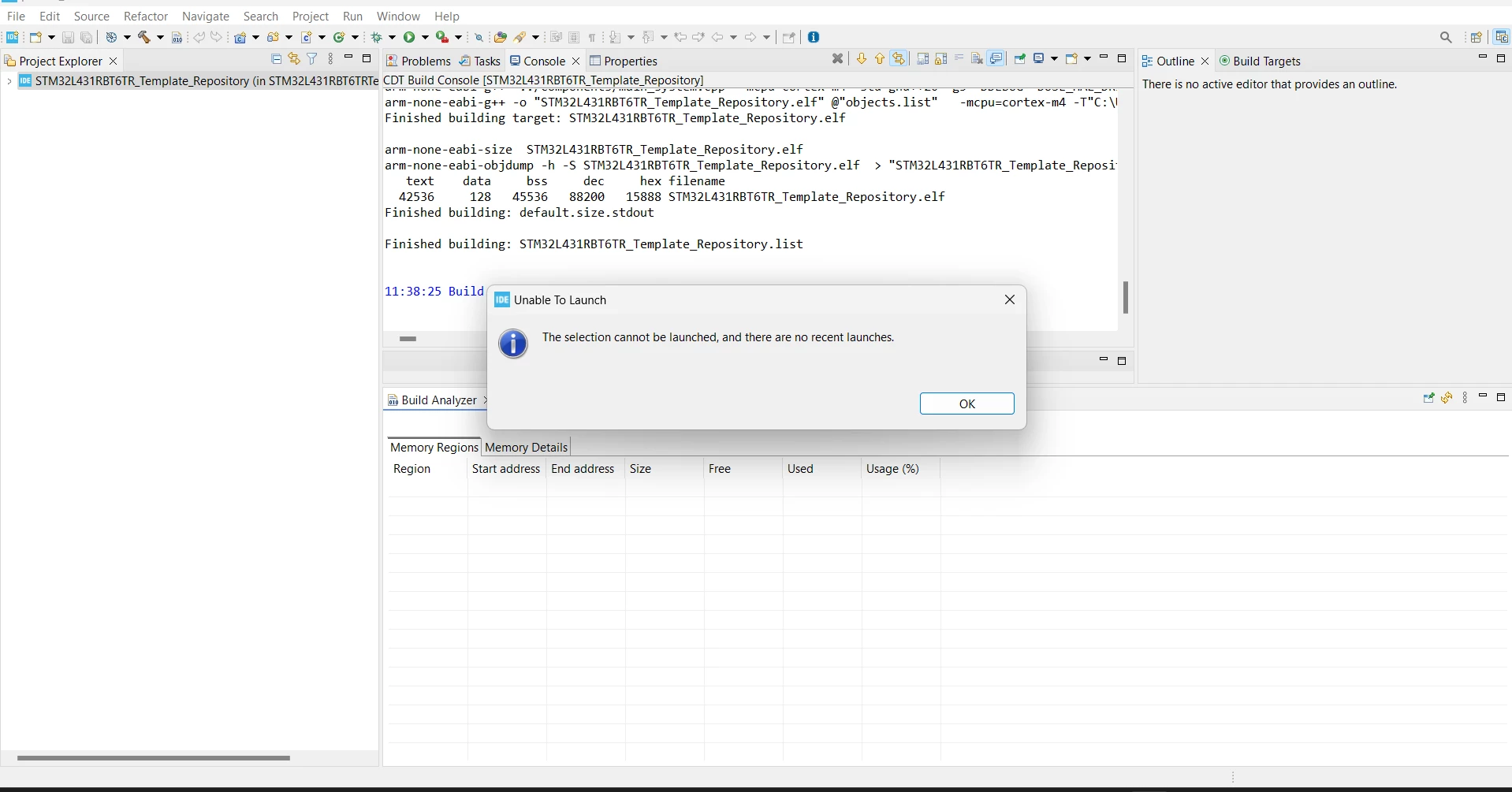Open the File menu

point(16,16)
